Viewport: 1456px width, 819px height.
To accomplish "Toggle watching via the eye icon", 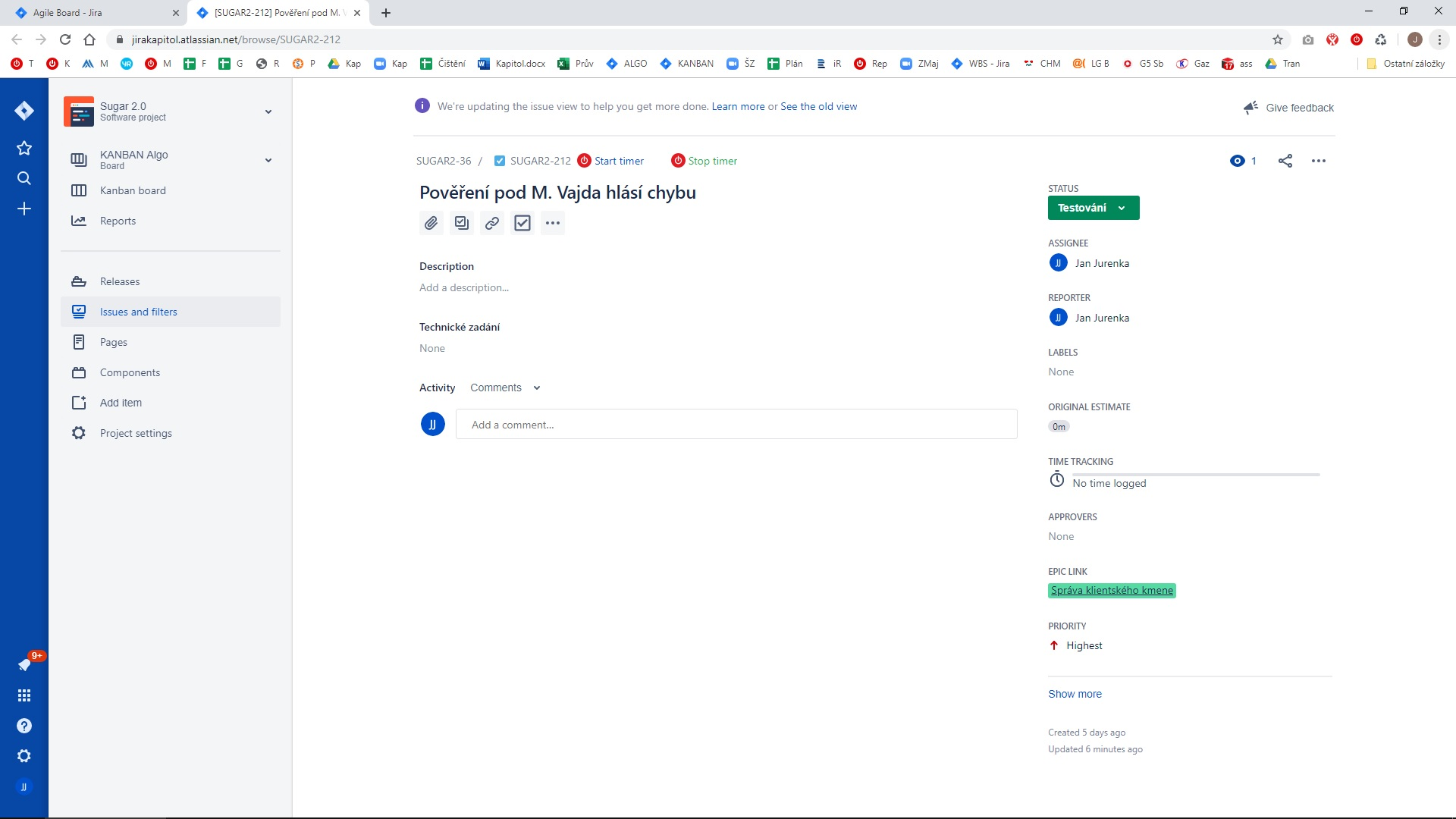I will (x=1237, y=160).
